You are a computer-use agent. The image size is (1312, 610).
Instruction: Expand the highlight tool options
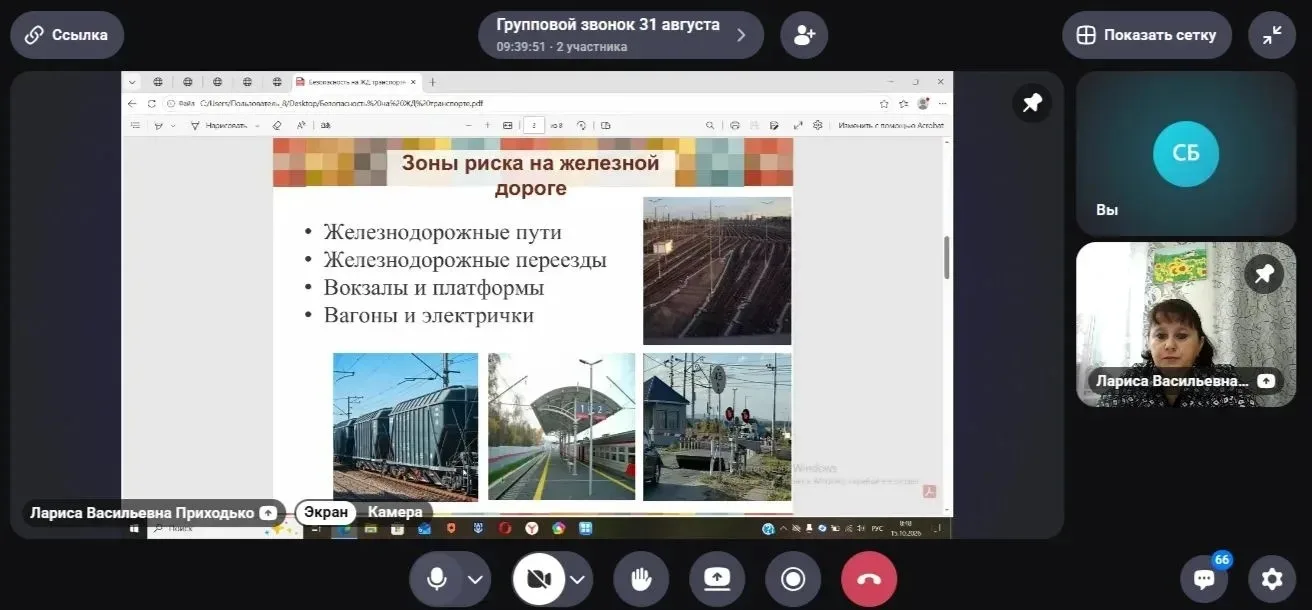tap(172, 125)
